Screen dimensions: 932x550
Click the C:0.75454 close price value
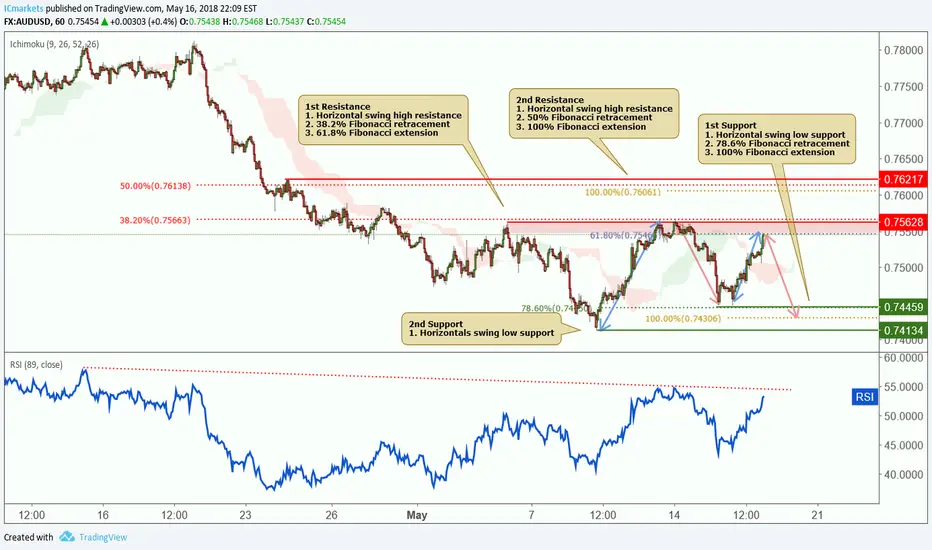[326, 21]
